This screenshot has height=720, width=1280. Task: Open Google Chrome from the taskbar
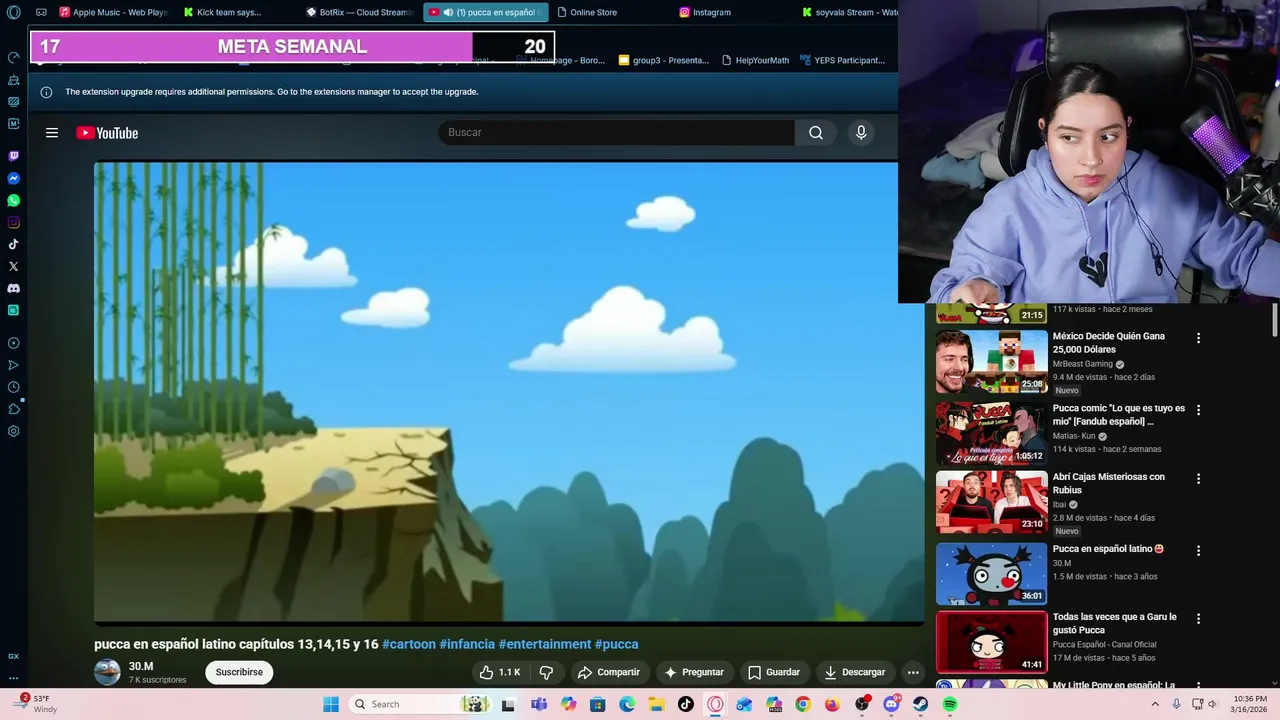[803, 704]
